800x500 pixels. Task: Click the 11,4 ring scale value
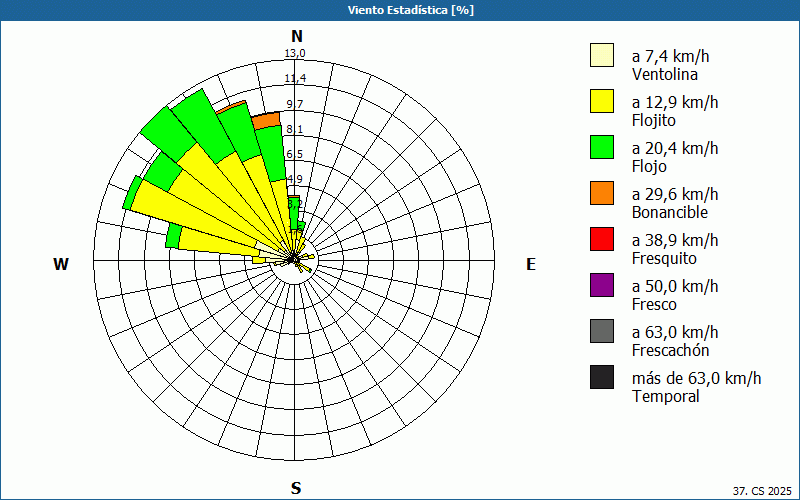coord(295,79)
